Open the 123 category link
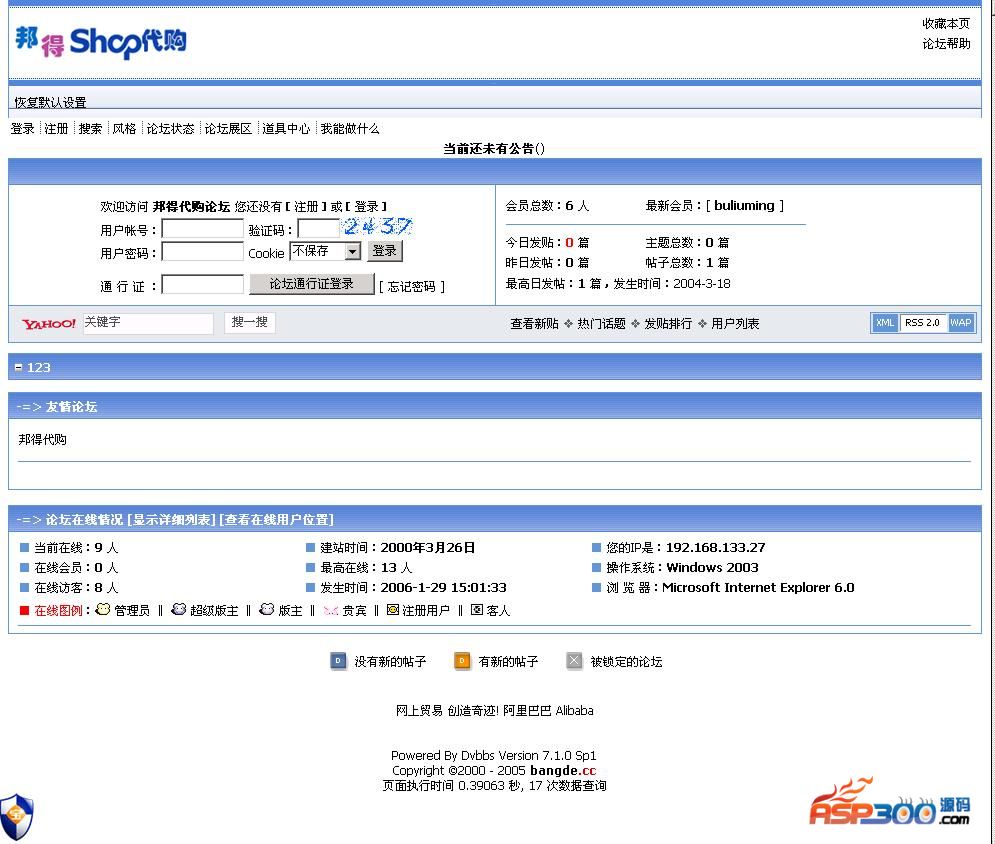 point(39,367)
